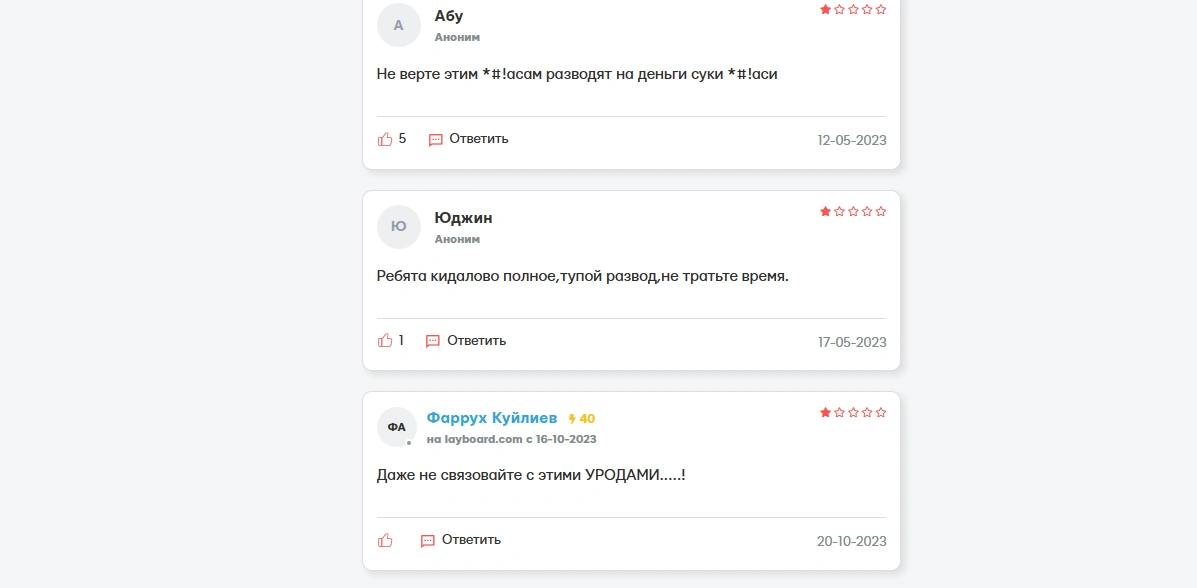Click the thumbs-up icon on Юджин's review
Screen dimensions: 1197x588
click(x=385, y=341)
